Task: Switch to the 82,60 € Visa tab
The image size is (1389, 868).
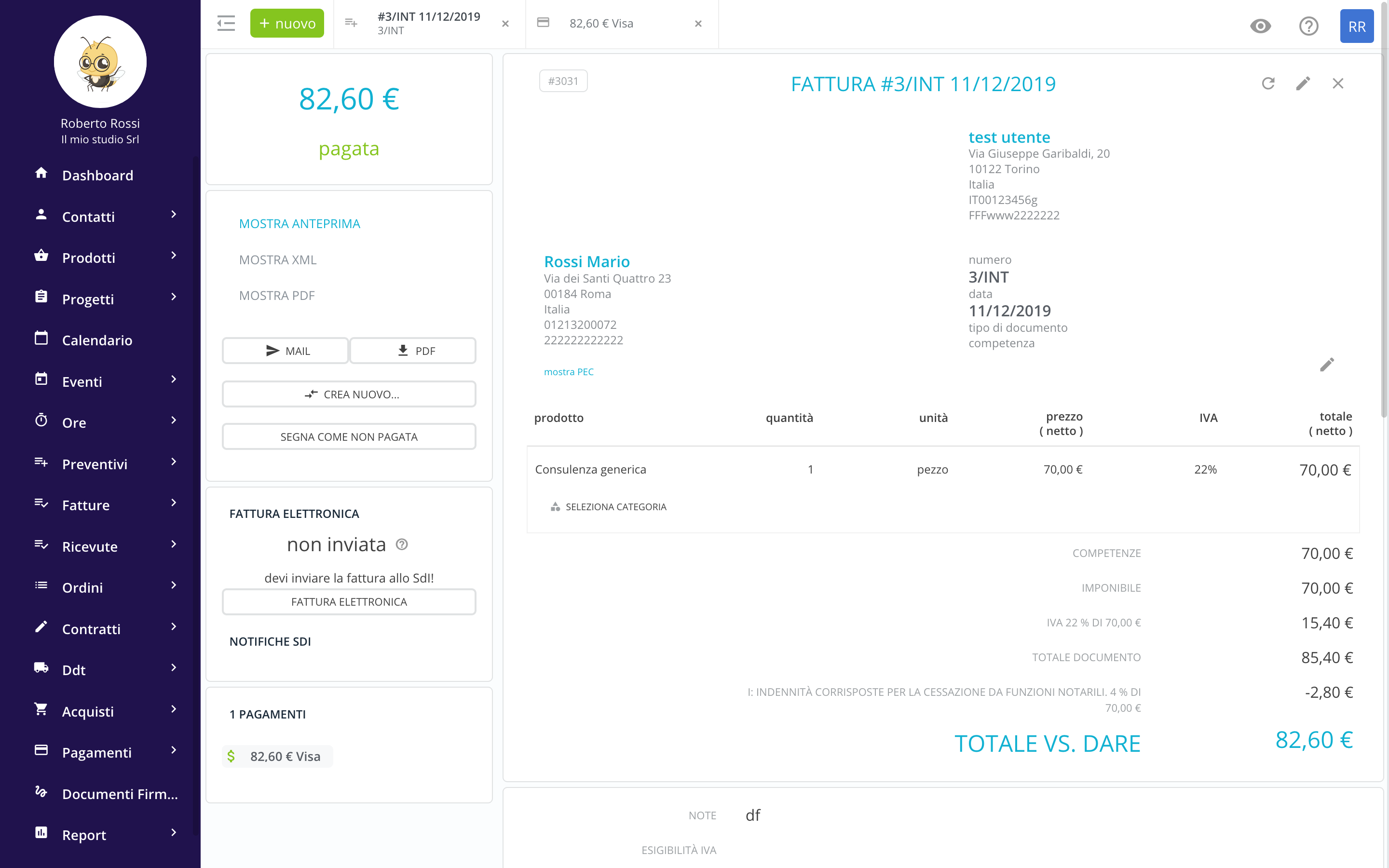Action: point(601,24)
